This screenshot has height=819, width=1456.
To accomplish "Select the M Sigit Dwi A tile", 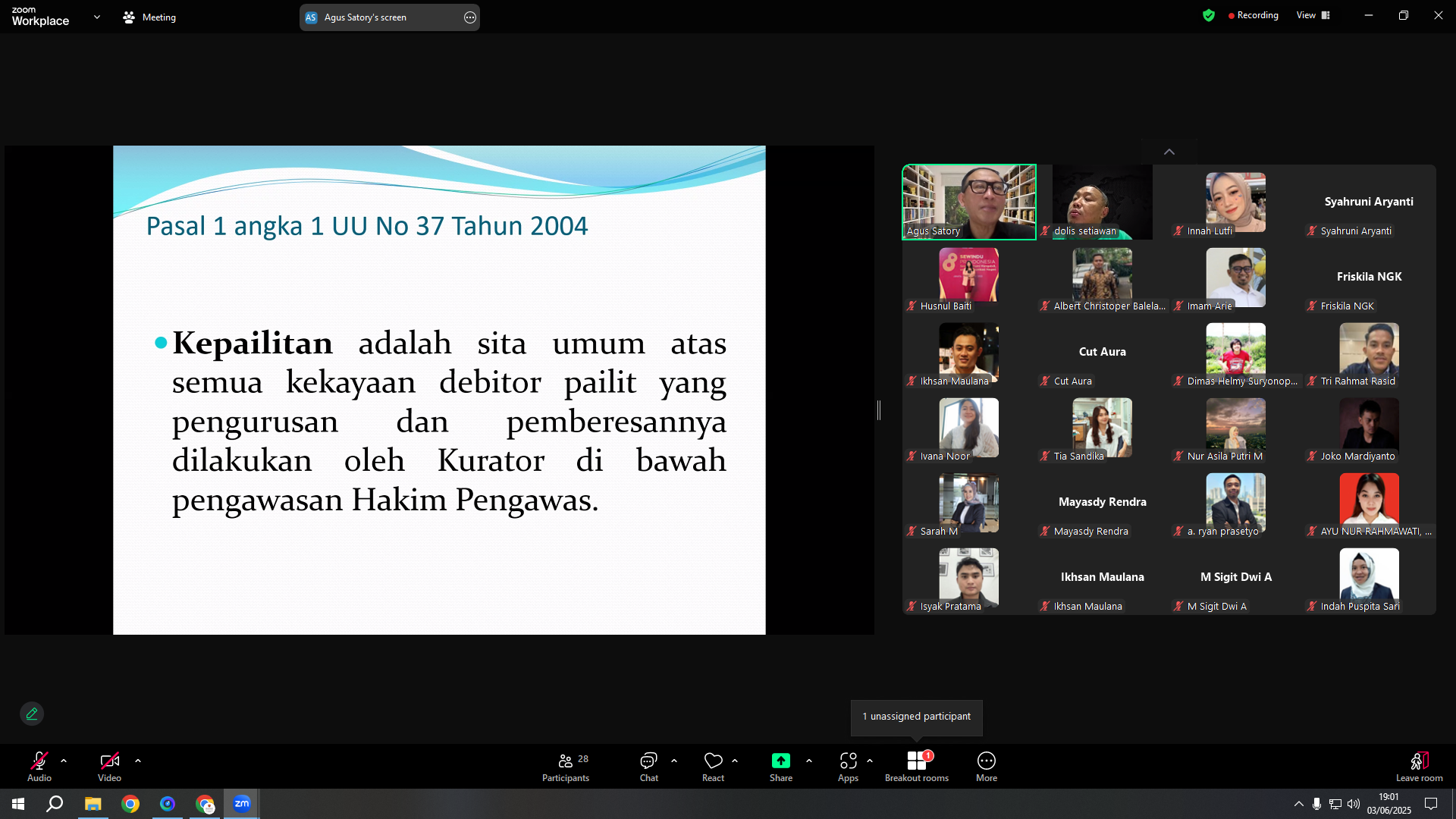I will pyautogui.click(x=1236, y=577).
